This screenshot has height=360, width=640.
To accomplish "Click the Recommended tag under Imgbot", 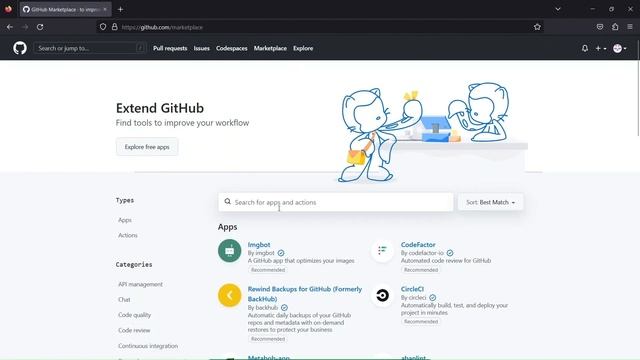I will coord(268,270).
